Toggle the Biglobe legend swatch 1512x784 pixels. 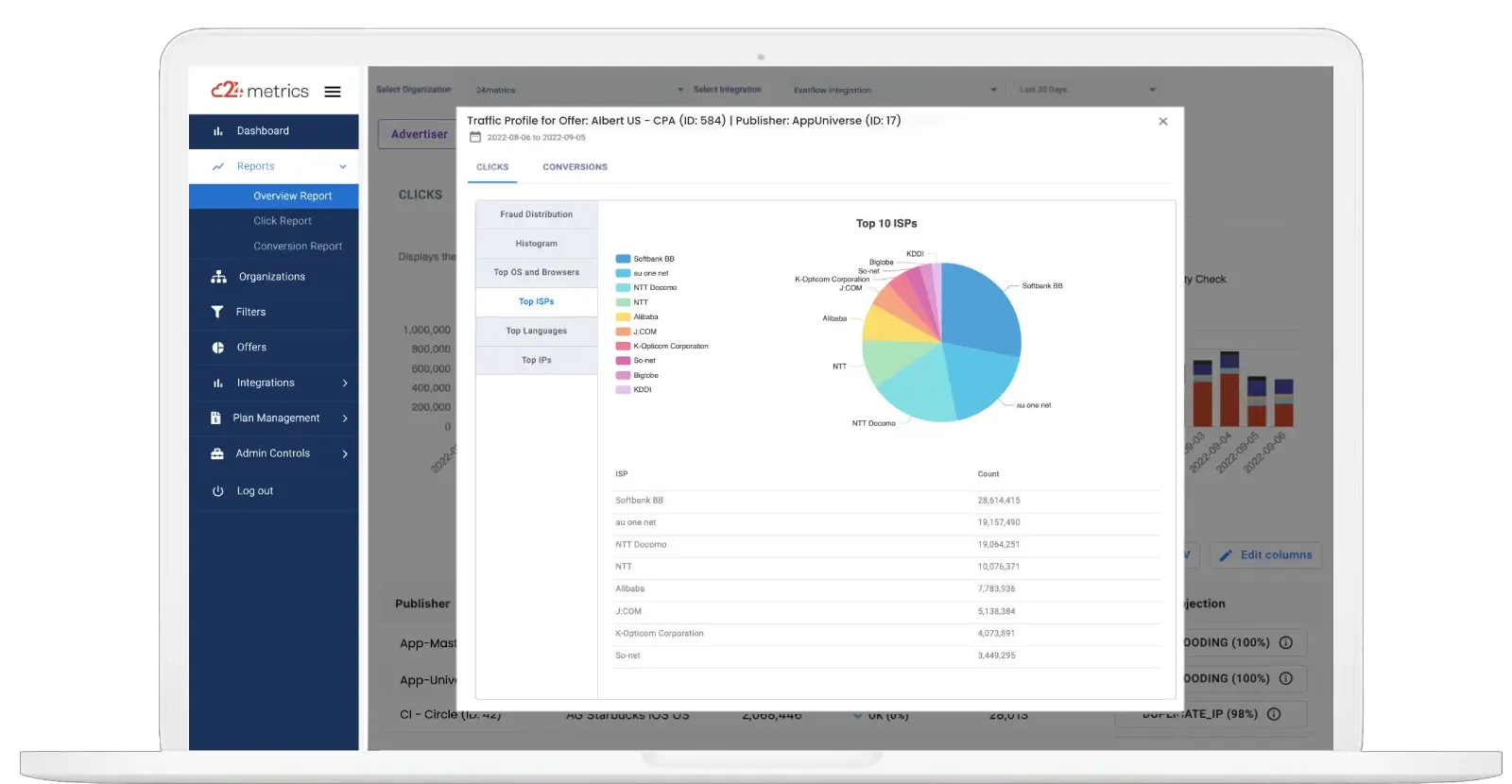623,376
